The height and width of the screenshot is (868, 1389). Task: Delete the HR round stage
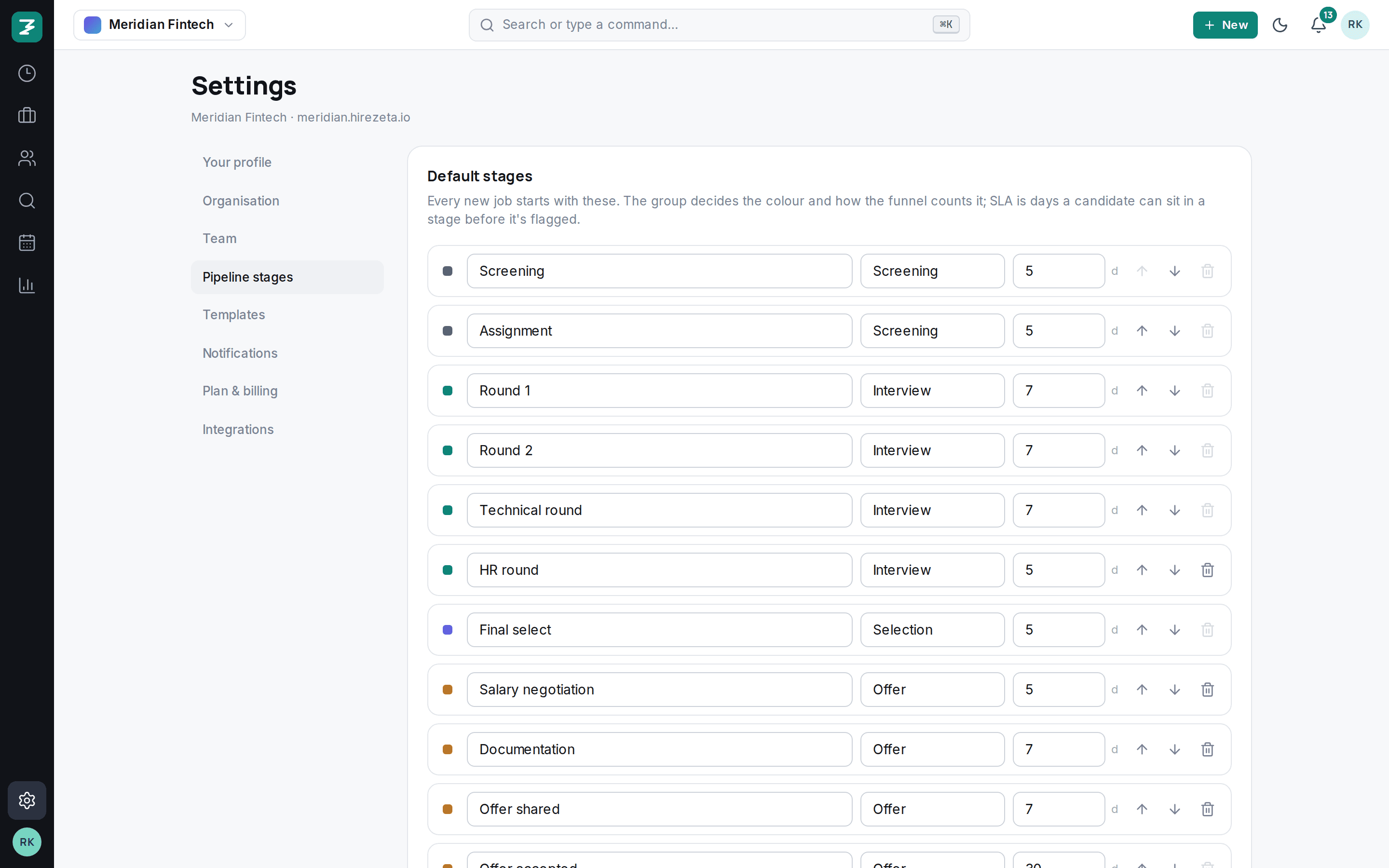point(1208,570)
